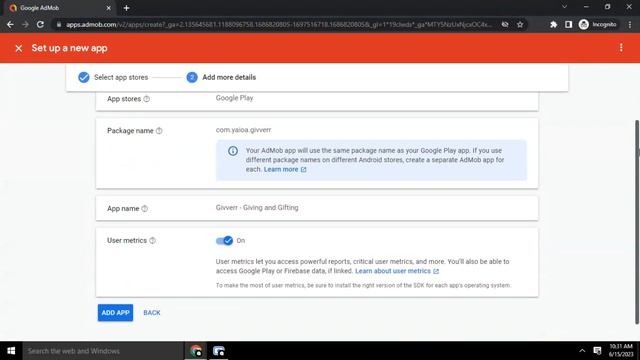This screenshot has width=640, height=360.
Task: Click the browser forward arrow
Action: [x=25, y=24]
